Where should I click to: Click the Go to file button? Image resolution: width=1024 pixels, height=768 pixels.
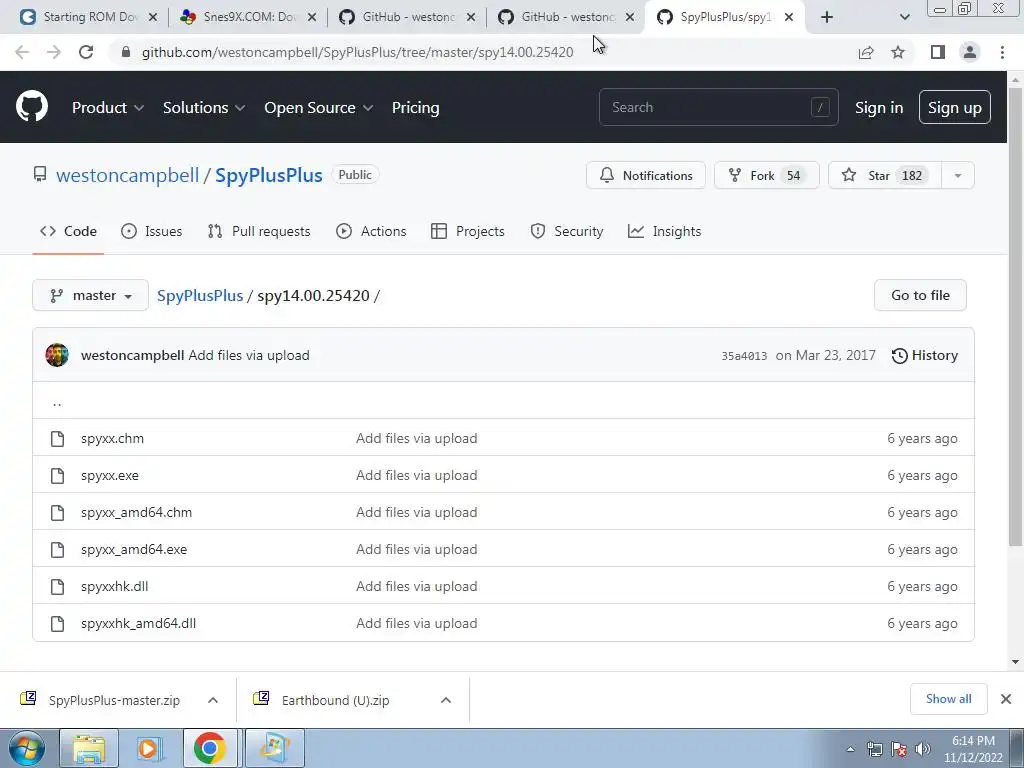point(920,295)
